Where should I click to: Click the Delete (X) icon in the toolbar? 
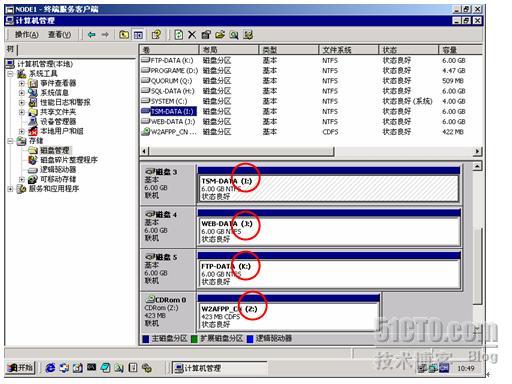click(x=192, y=34)
